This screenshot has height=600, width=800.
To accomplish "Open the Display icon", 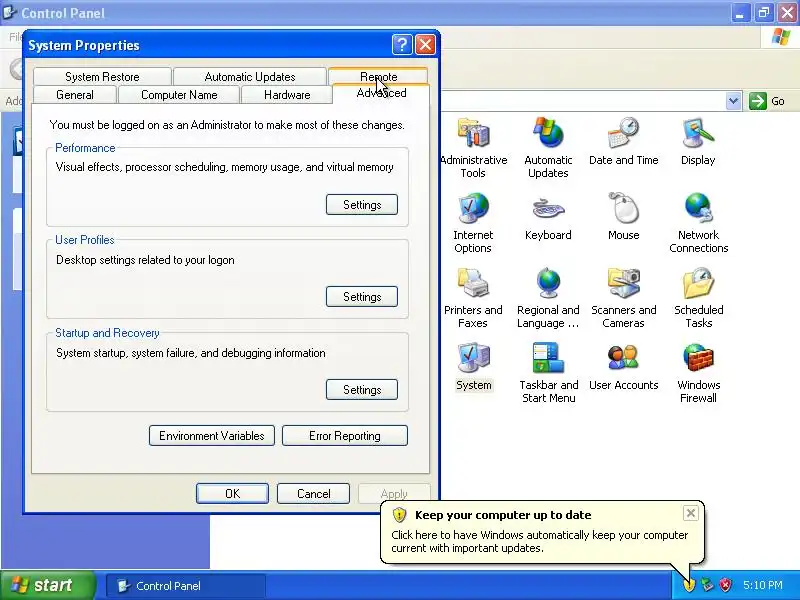I will tap(698, 142).
